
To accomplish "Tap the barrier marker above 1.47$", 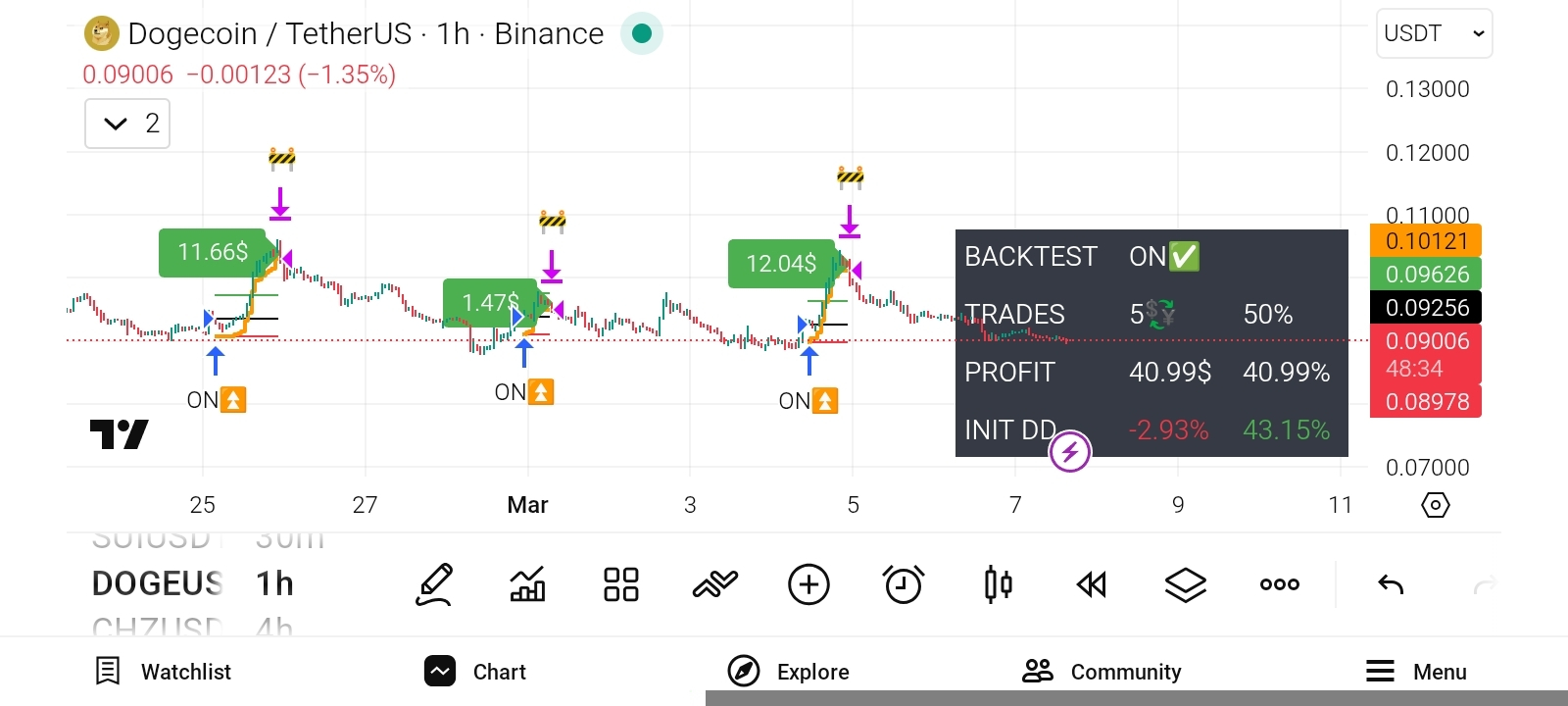I will click(553, 221).
